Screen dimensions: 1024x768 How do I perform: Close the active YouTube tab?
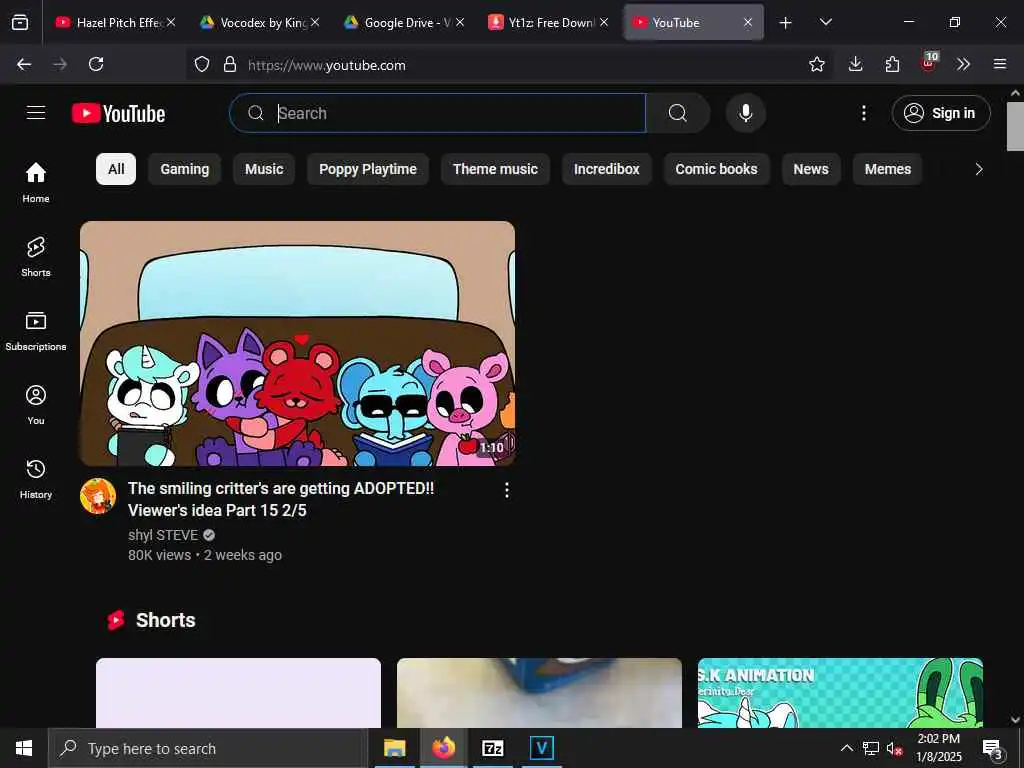click(748, 22)
